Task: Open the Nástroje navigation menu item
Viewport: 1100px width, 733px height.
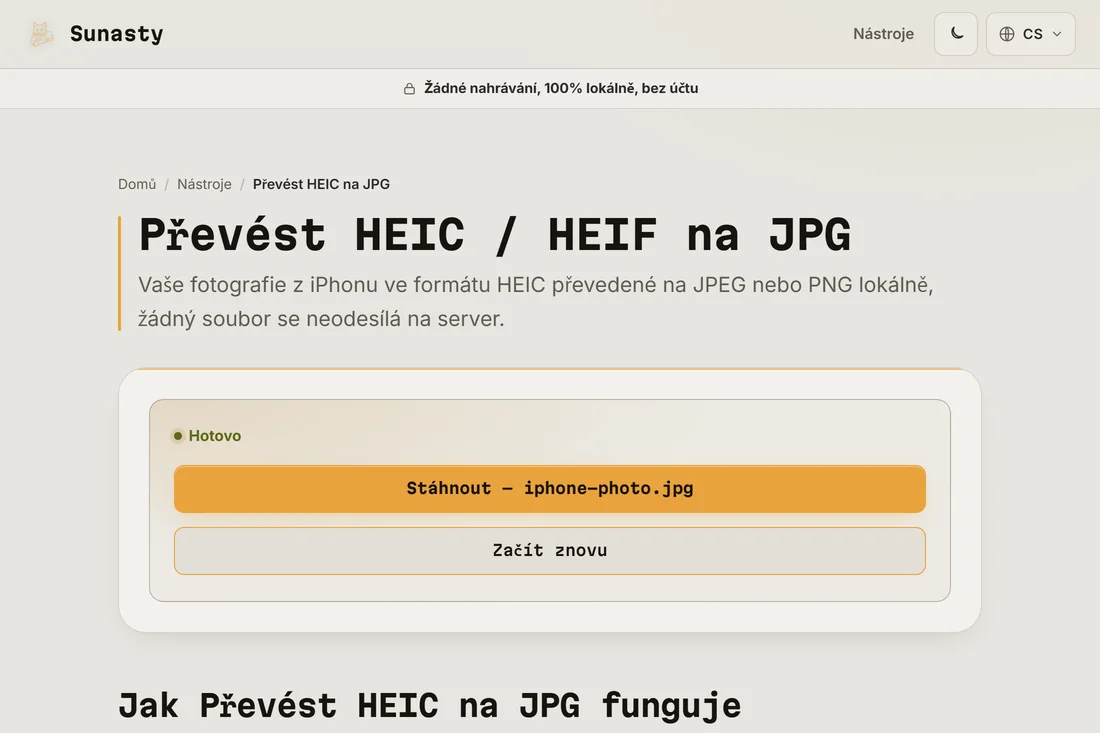Action: point(883,34)
